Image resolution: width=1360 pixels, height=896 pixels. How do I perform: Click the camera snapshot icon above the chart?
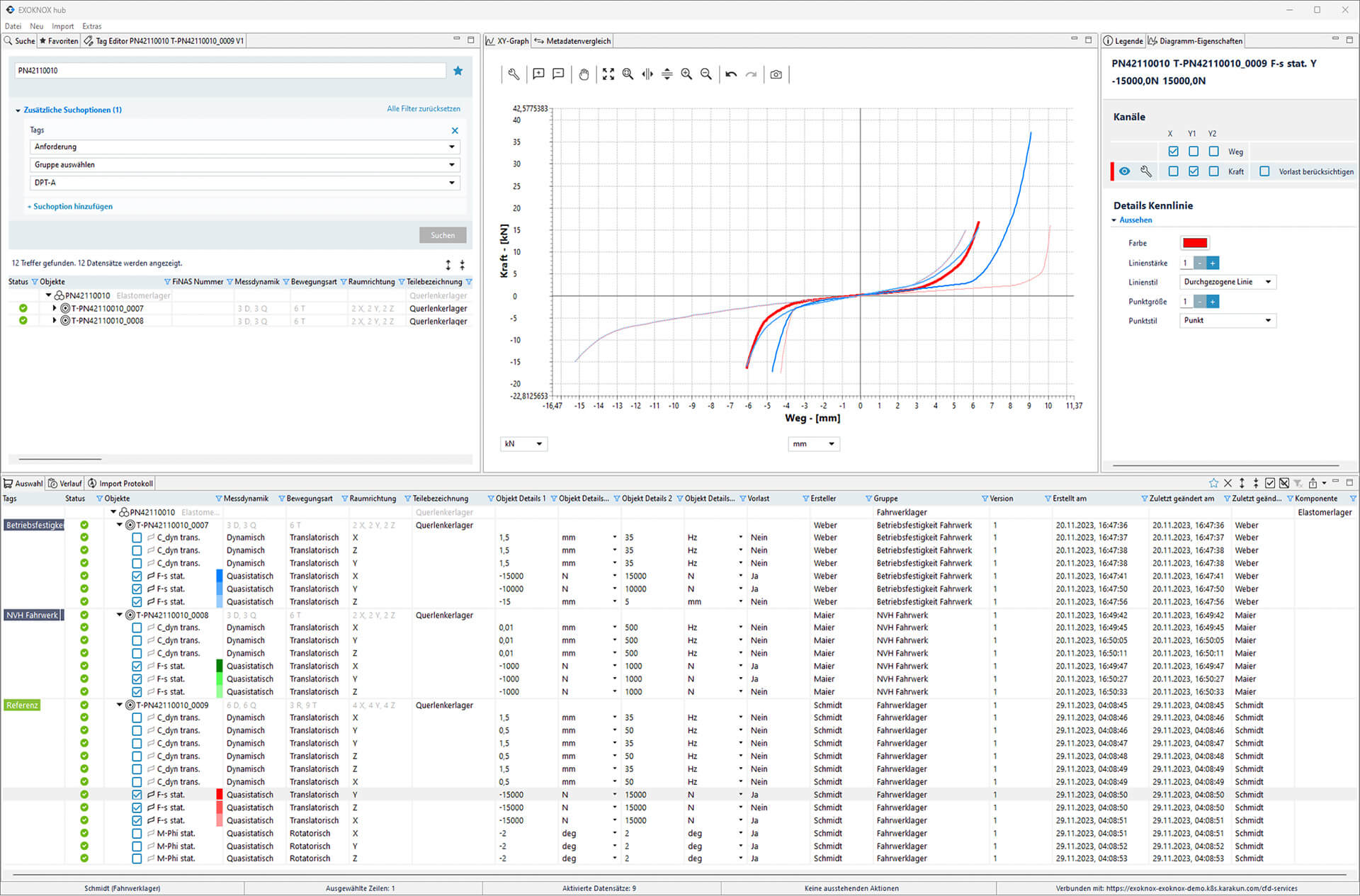[x=776, y=74]
